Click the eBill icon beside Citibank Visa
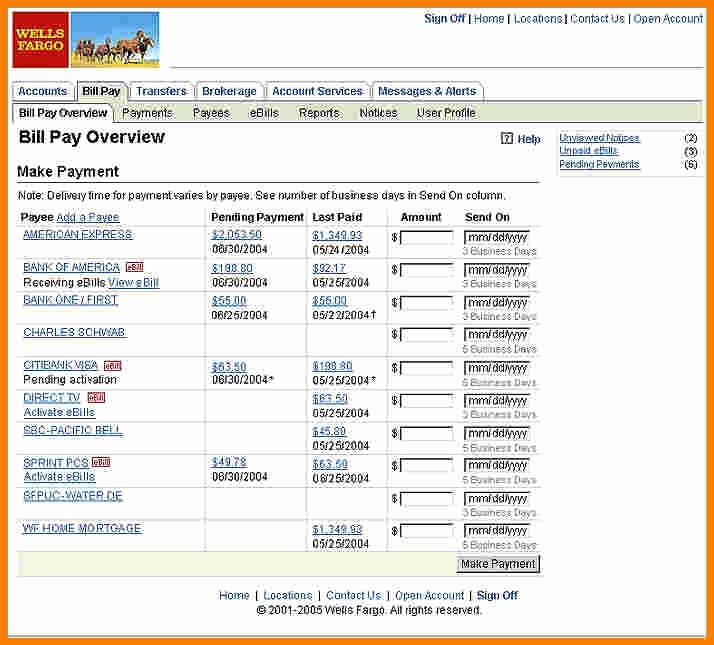714x645 pixels. point(112,365)
